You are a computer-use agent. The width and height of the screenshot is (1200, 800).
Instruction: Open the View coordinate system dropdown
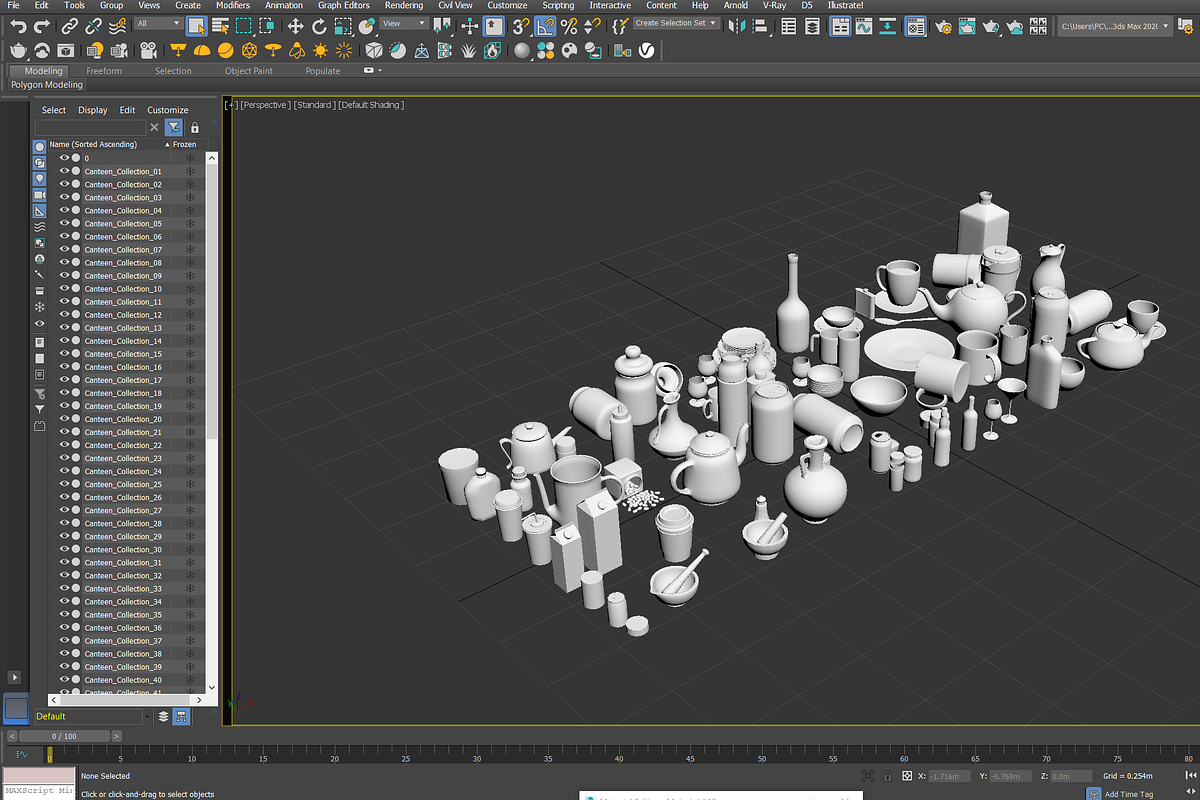click(x=404, y=23)
